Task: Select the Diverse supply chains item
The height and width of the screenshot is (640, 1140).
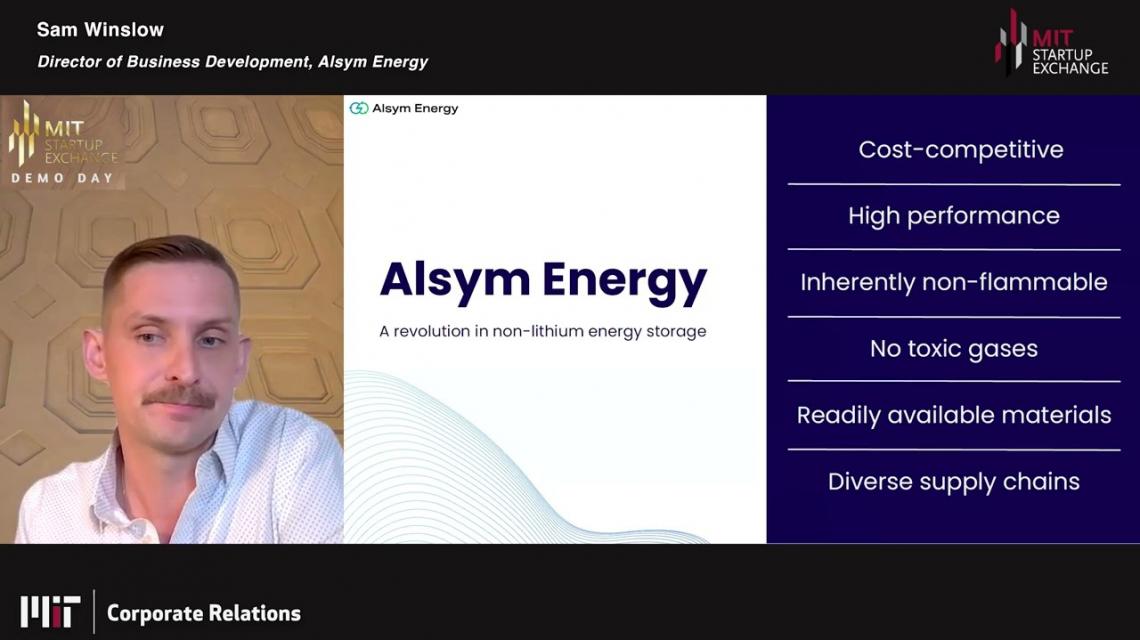Action: 953,482
